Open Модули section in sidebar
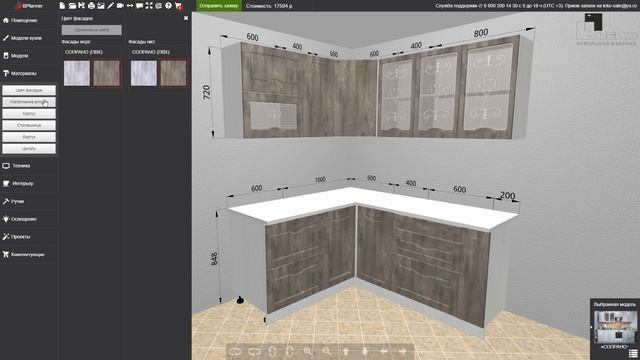 [29, 56]
